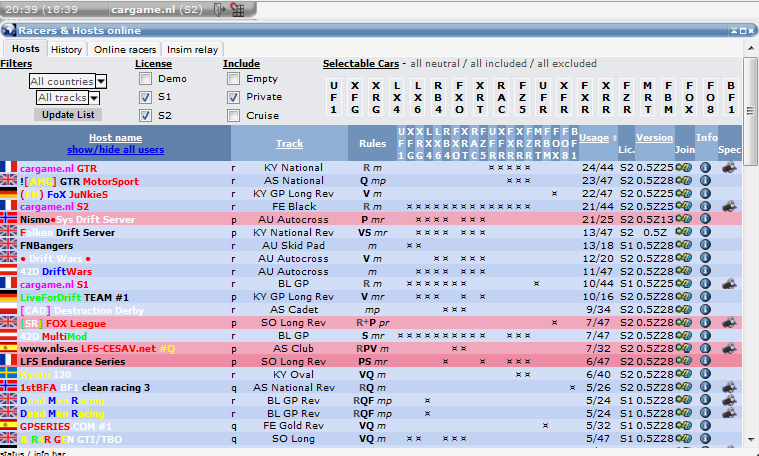
Task: Join LFS Endurance Series icon
Action: [684, 361]
